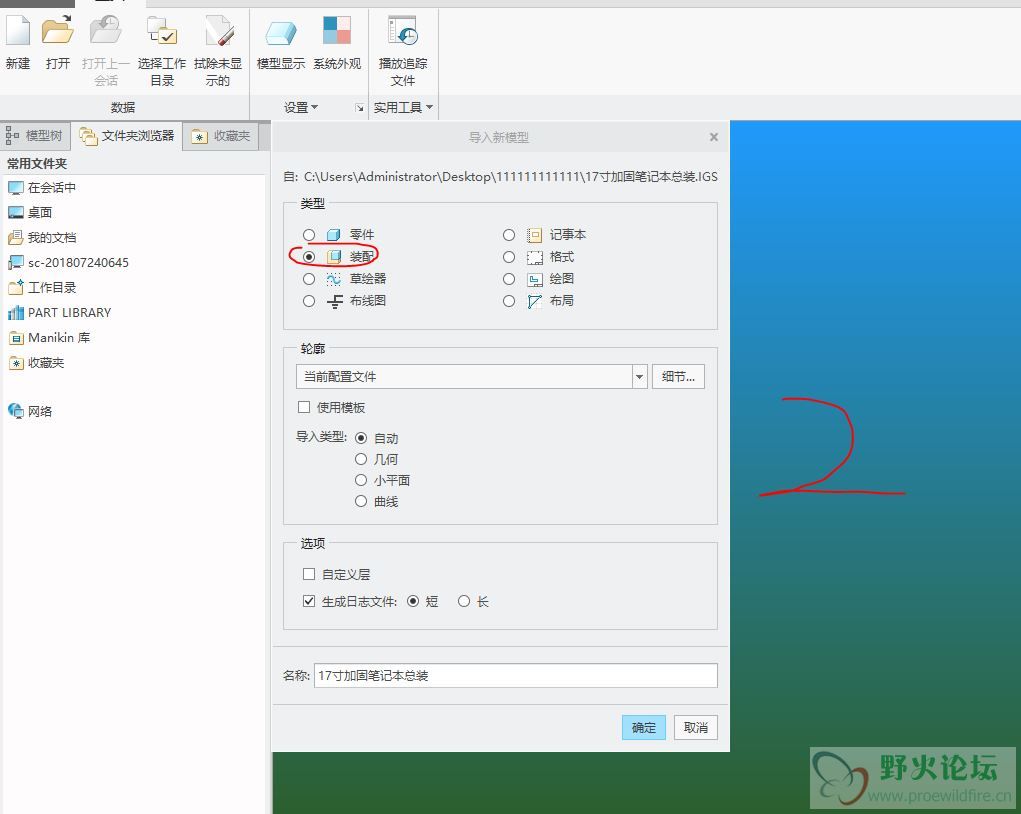Screen dimensions: 1021x814
Task: Choose 小平面 import type
Action: point(361,480)
